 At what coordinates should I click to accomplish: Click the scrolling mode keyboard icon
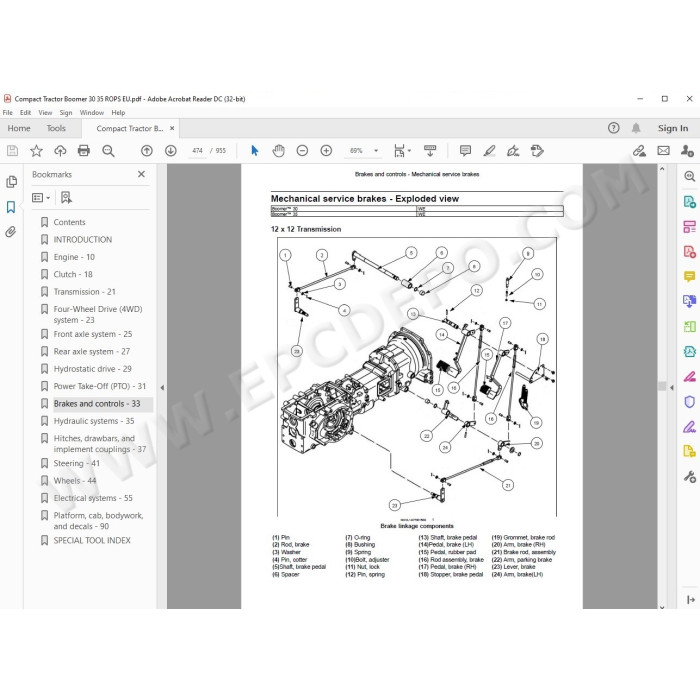click(x=430, y=151)
